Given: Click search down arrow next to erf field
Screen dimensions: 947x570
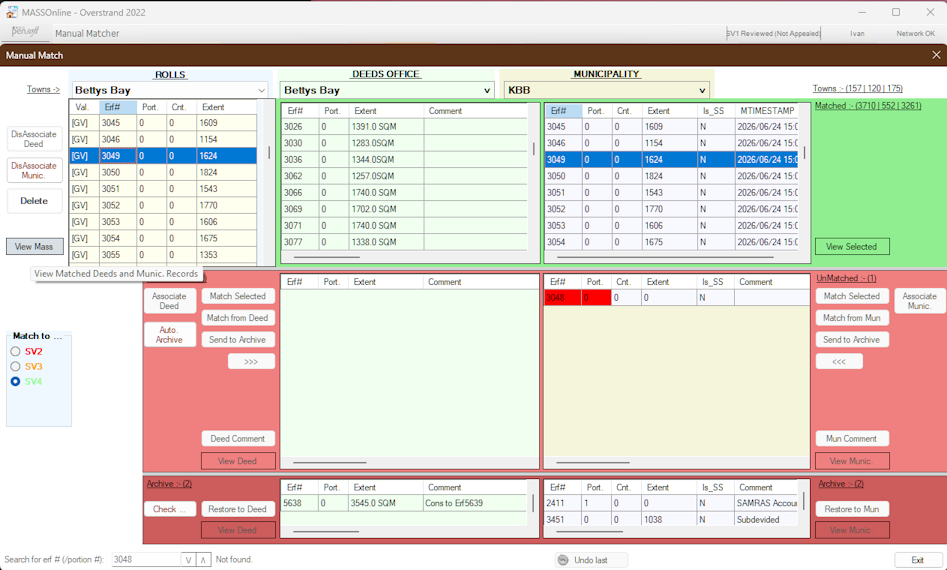Looking at the screenshot, I should (x=188, y=560).
